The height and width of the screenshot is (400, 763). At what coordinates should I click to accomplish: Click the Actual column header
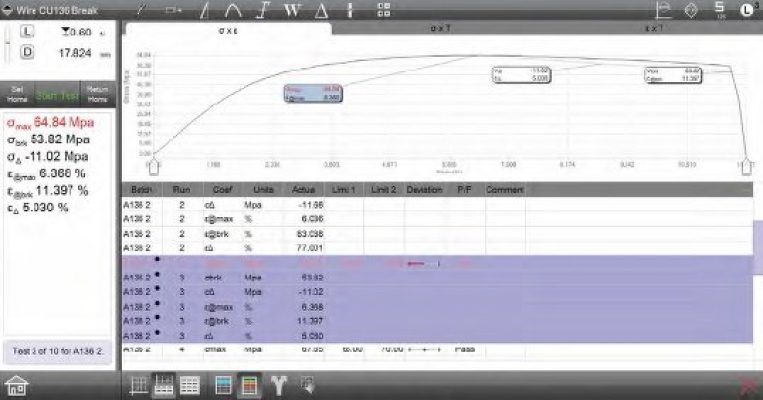[304, 190]
